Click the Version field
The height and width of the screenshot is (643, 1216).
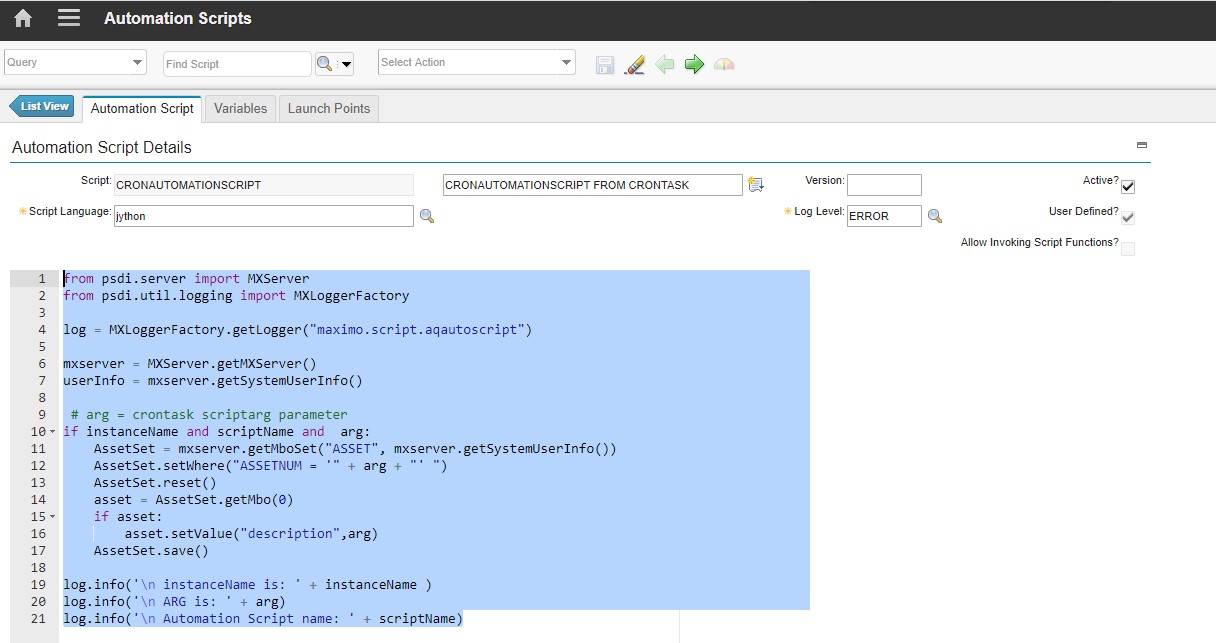coord(884,185)
